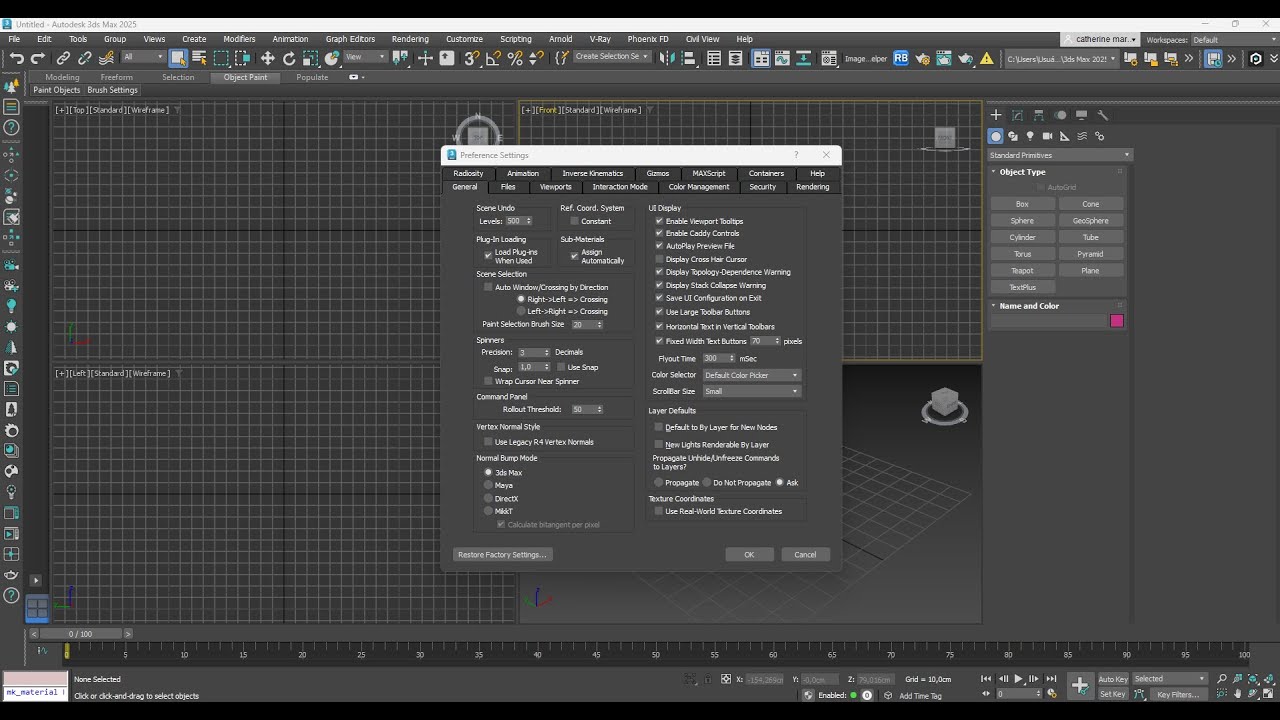Open the Modify panel tab icon
This screenshot has height=720, width=1280.
1017,115
